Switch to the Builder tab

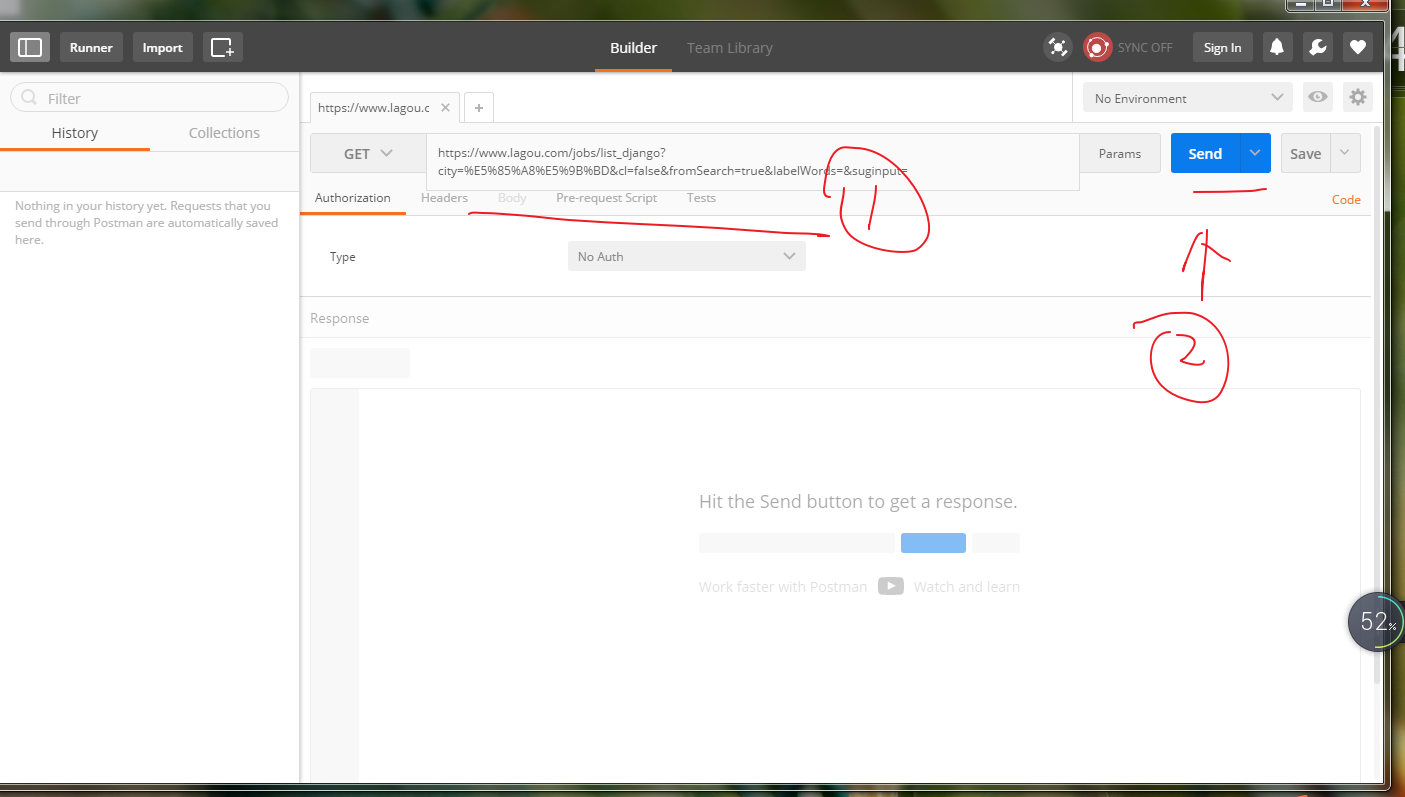pyautogui.click(x=634, y=47)
